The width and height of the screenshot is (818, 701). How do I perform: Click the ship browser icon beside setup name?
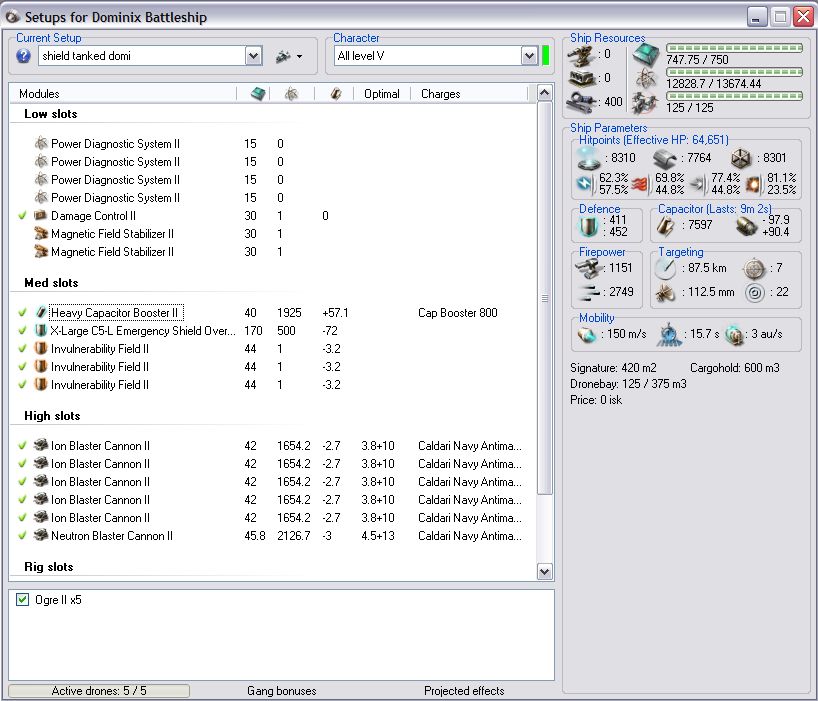coord(283,57)
